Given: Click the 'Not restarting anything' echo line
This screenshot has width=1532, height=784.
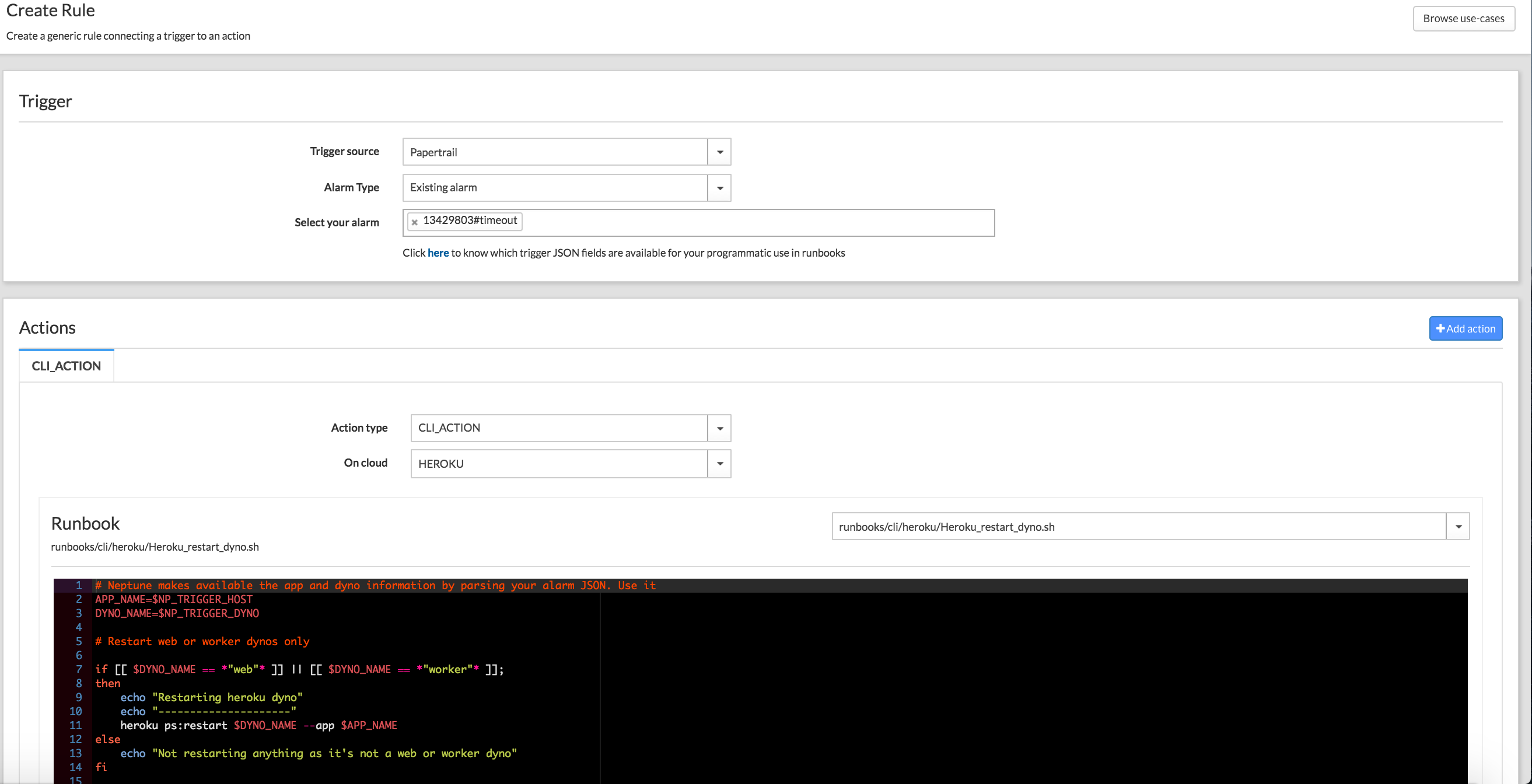Looking at the screenshot, I should (x=319, y=753).
